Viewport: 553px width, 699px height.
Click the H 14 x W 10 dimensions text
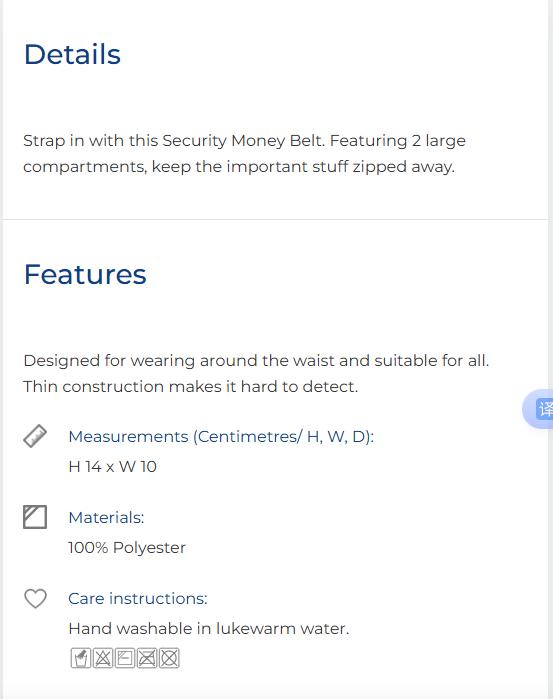tap(112, 467)
